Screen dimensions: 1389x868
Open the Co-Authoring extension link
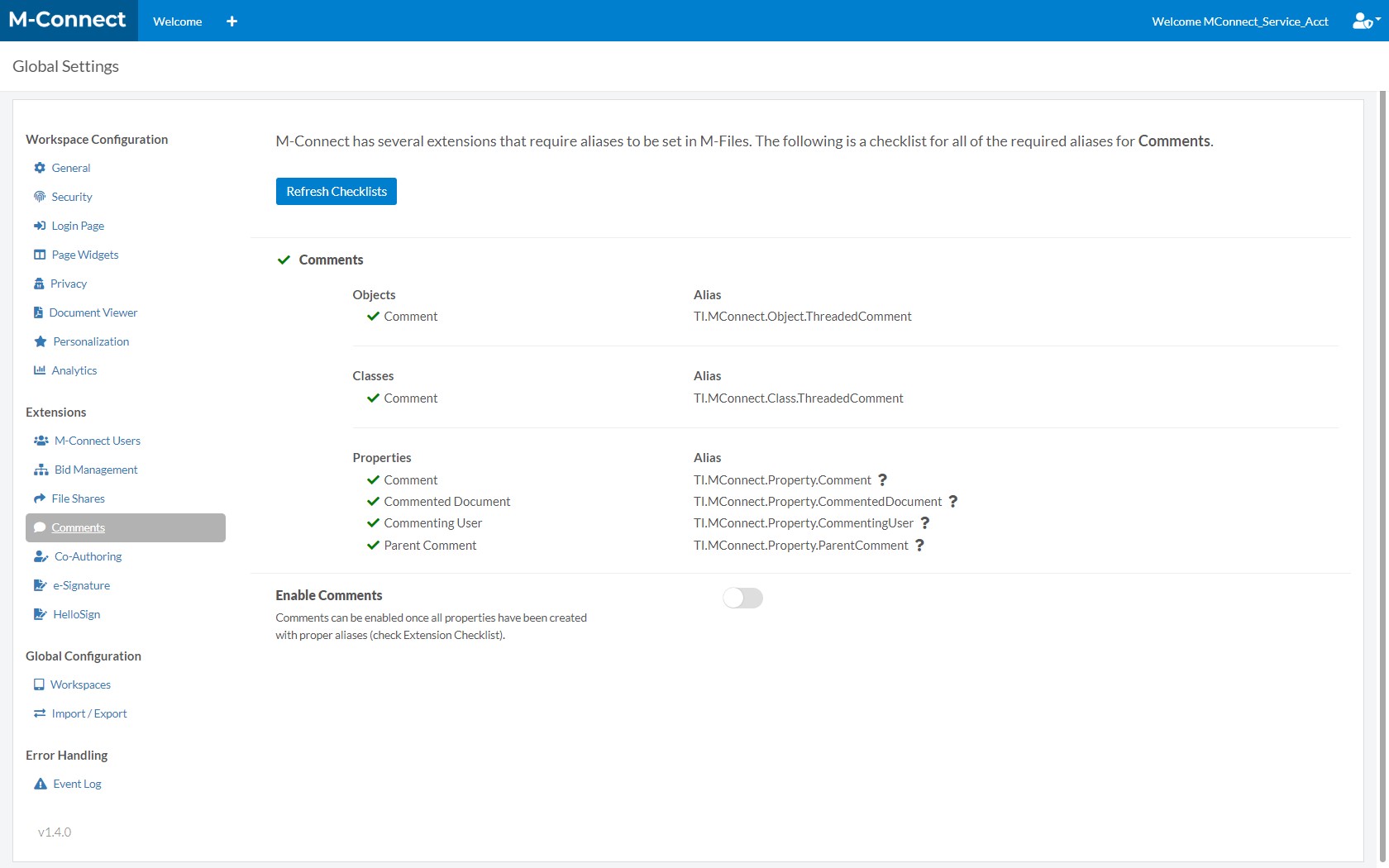pos(88,556)
